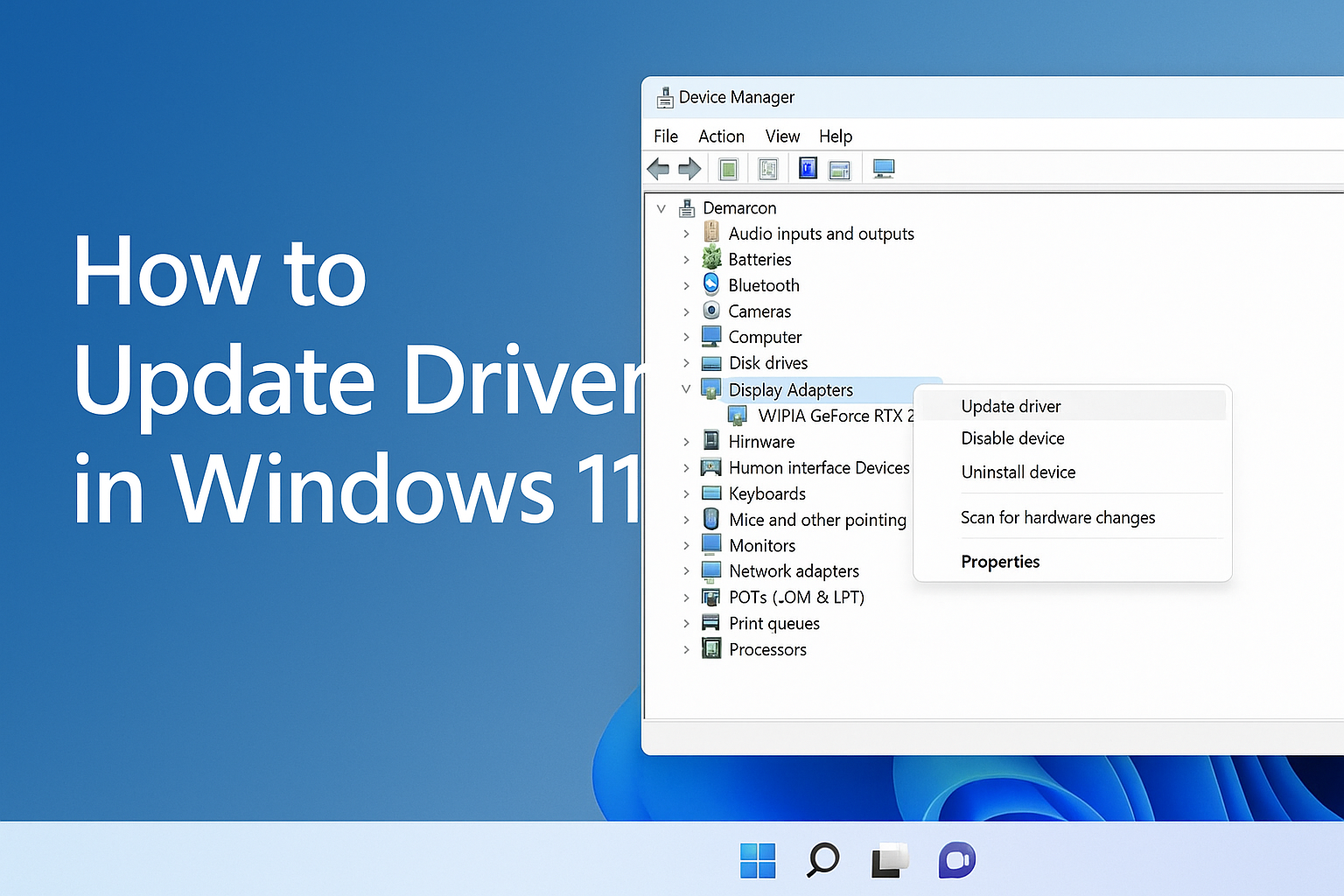Click the Network adapters category icon
Screen dimensions: 1344x896
tap(712, 570)
